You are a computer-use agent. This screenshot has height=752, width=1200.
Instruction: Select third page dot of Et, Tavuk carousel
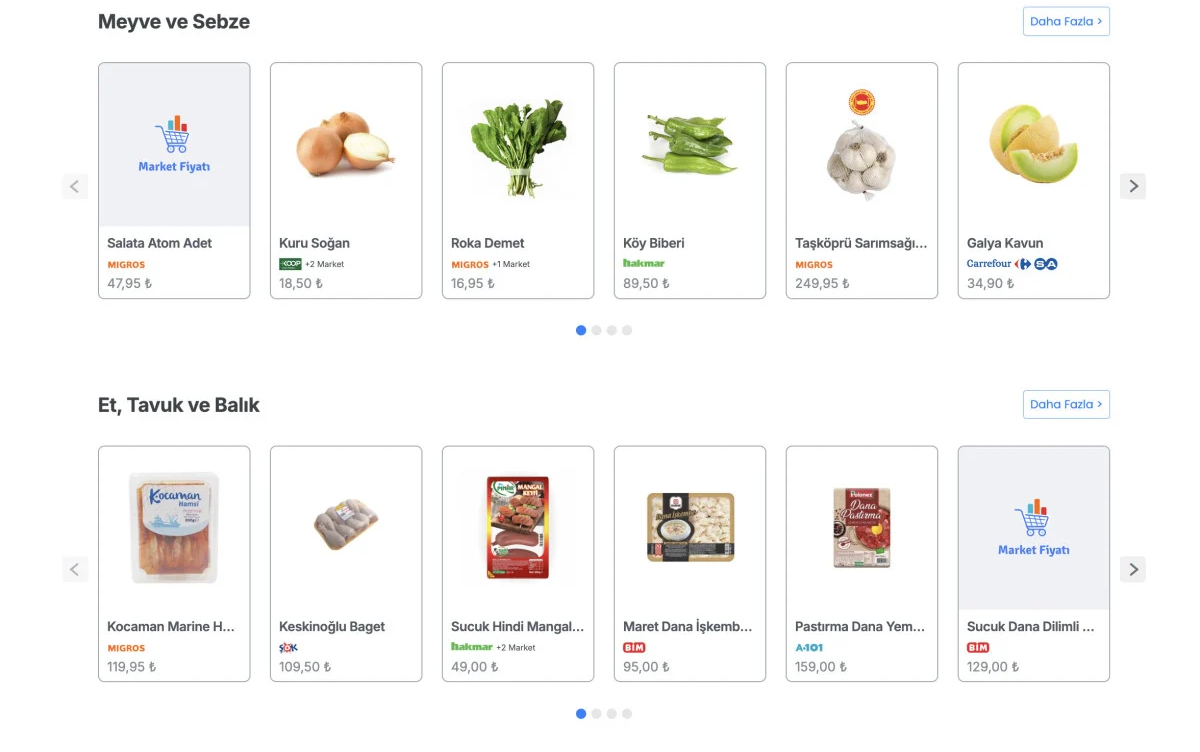(x=612, y=714)
